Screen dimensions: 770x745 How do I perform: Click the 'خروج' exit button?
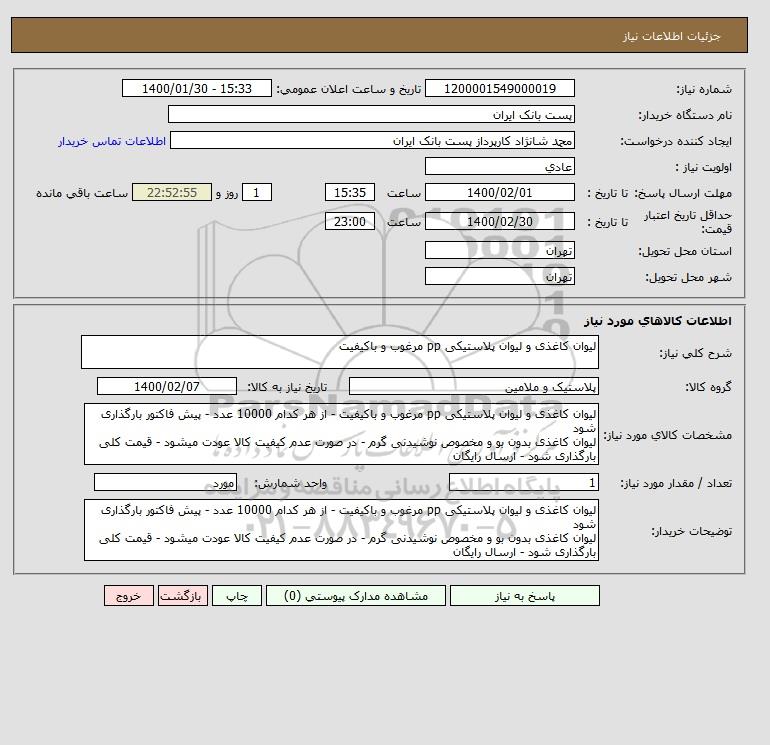[129, 595]
